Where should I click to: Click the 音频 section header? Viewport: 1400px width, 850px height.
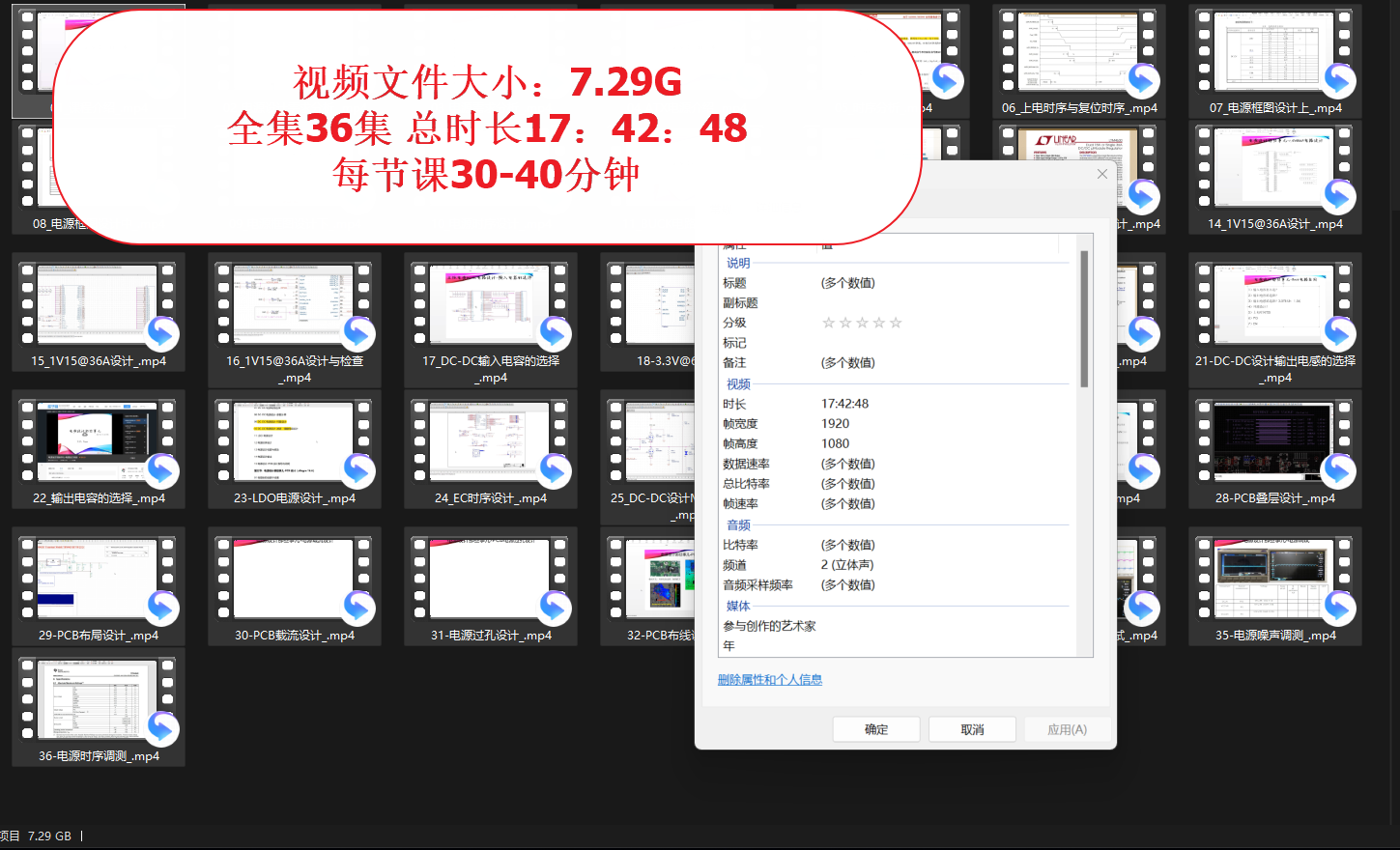[x=738, y=525]
